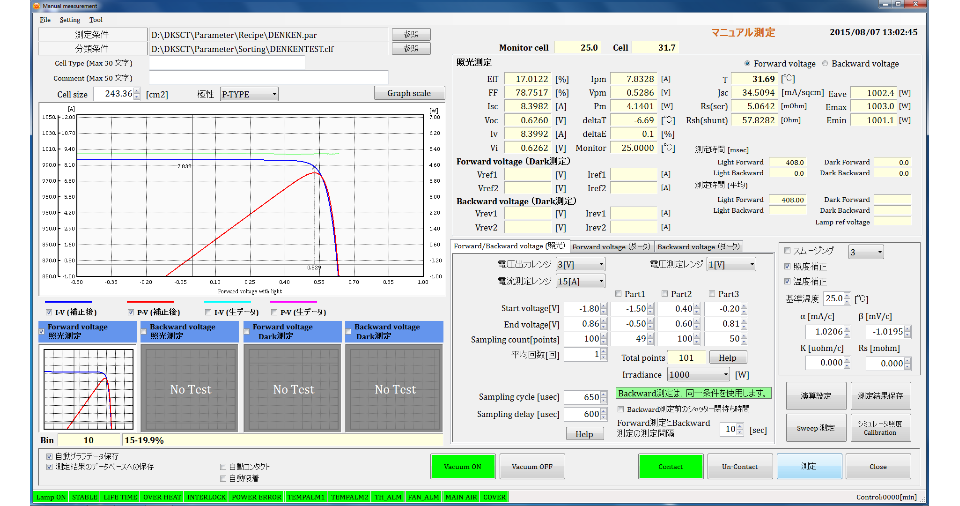960x506 pixels.
Task: Switch to Forward voltage (ダーク) tab
Action: (611, 246)
